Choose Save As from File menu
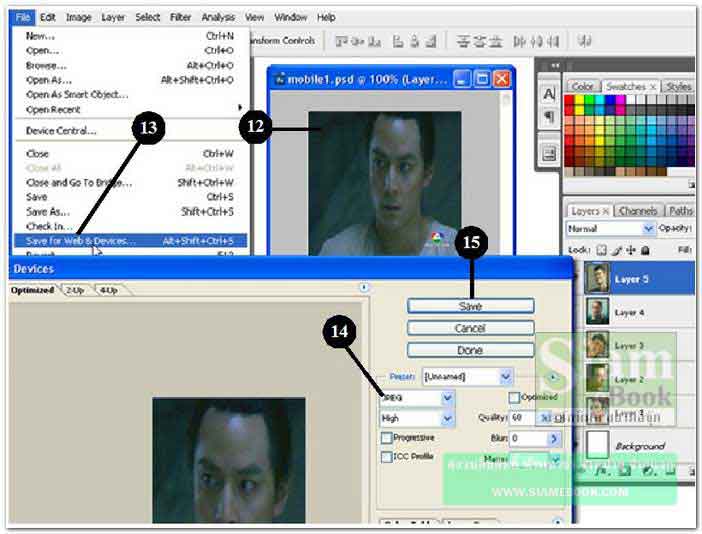 click(130, 211)
